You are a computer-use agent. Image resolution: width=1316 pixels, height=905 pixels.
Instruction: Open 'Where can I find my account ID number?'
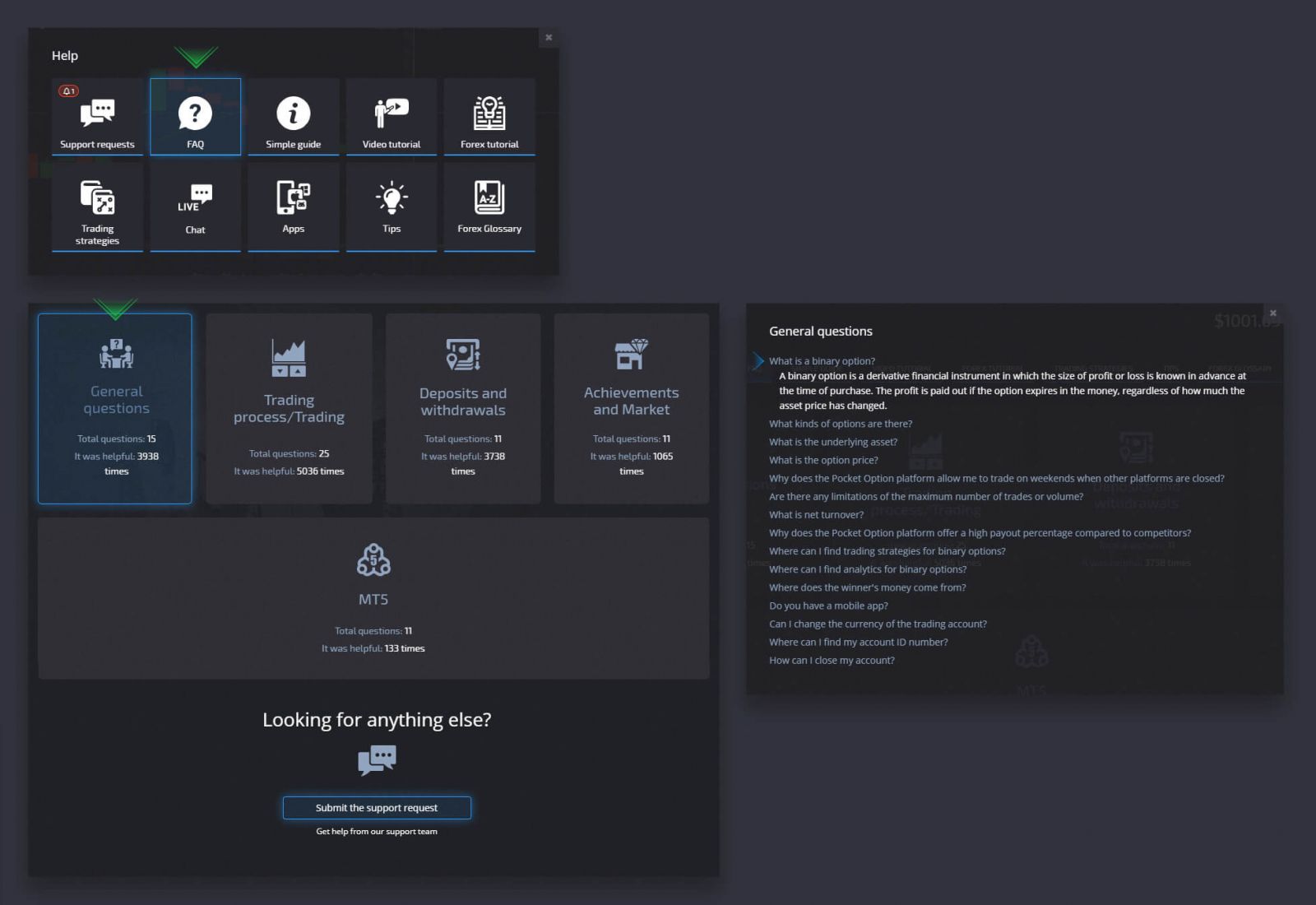(859, 642)
